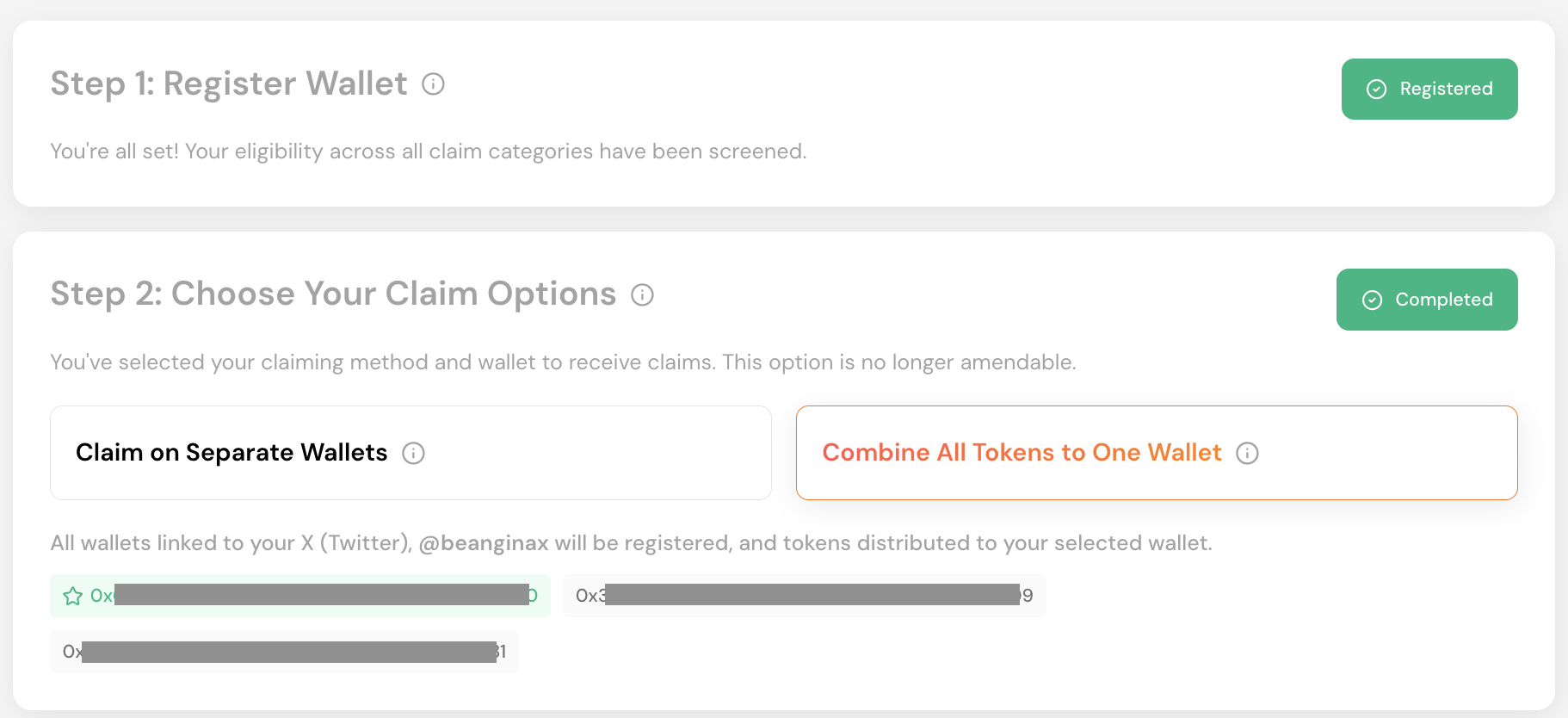Viewport: 1568px width, 718px height.
Task: Click info icon beside Step 1: Register Wallet
Action: click(433, 84)
